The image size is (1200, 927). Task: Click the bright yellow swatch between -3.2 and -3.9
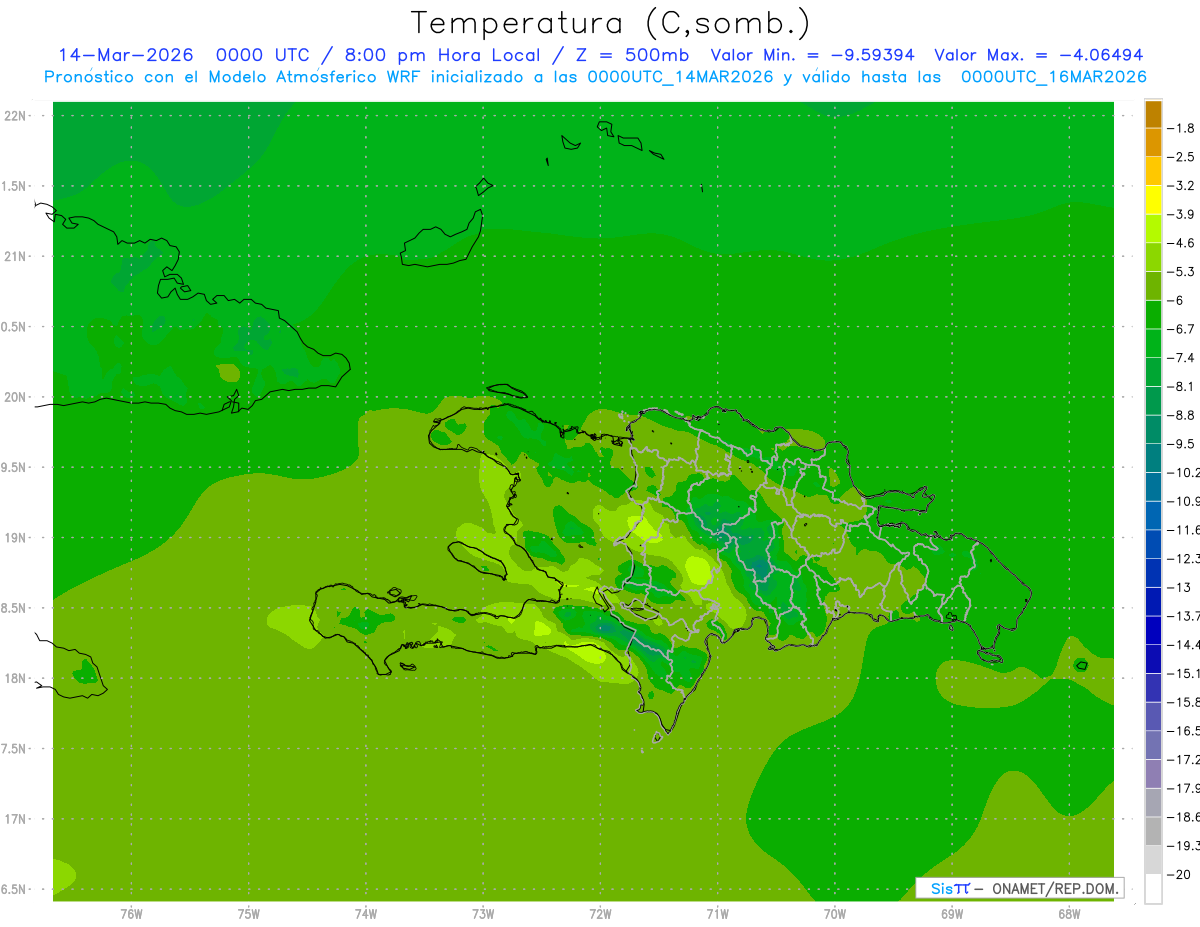pos(1153,200)
